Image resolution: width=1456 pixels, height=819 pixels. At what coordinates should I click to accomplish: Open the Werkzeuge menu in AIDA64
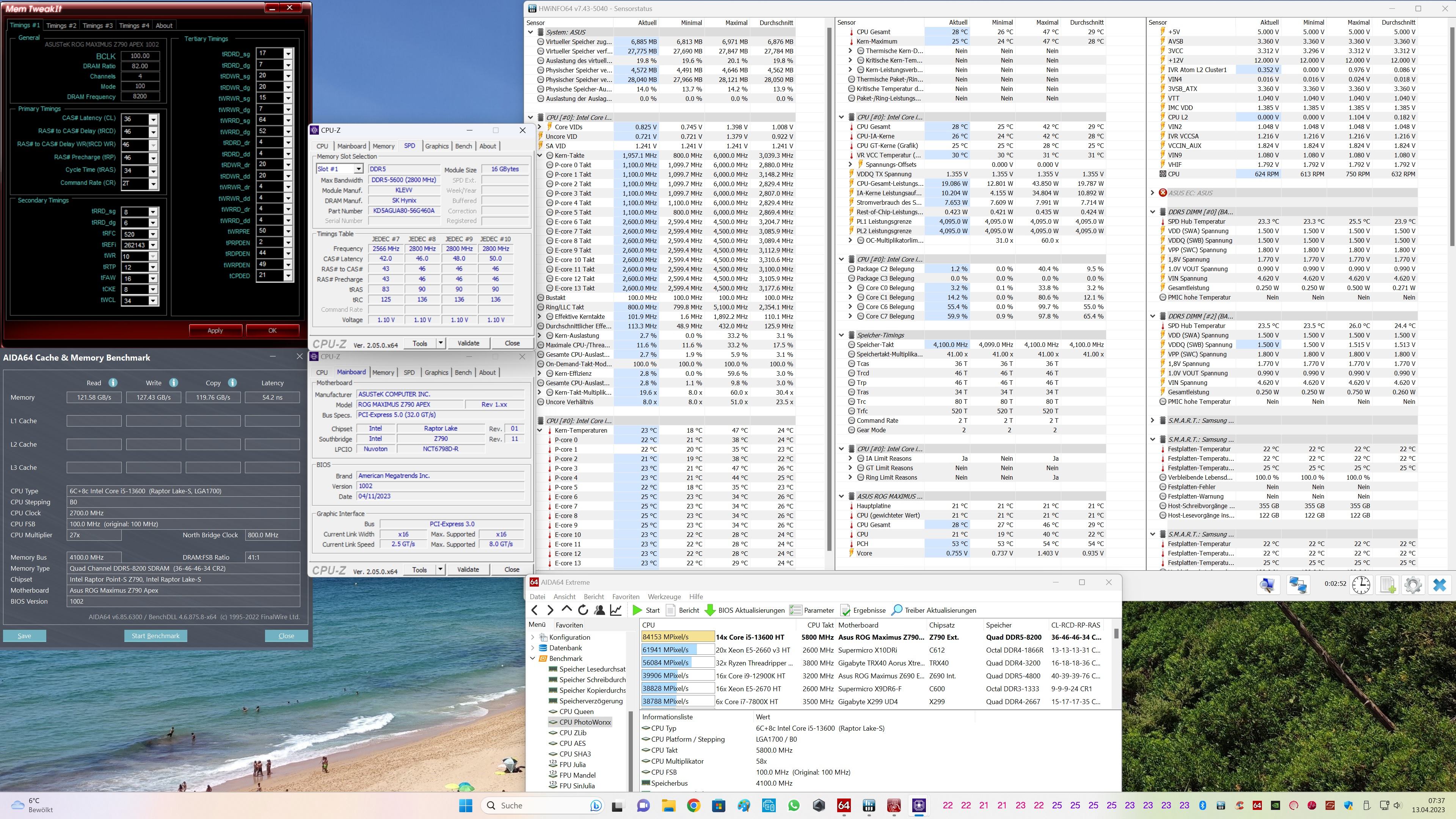[x=664, y=596]
